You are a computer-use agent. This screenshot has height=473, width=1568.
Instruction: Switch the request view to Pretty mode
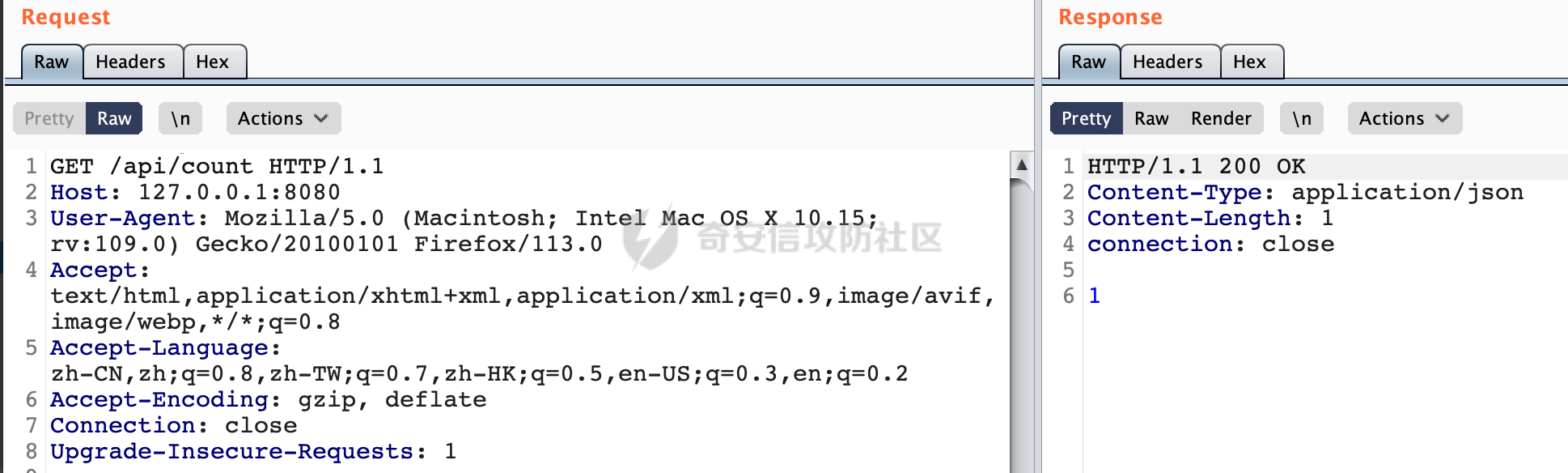click(x=49, y=118)
